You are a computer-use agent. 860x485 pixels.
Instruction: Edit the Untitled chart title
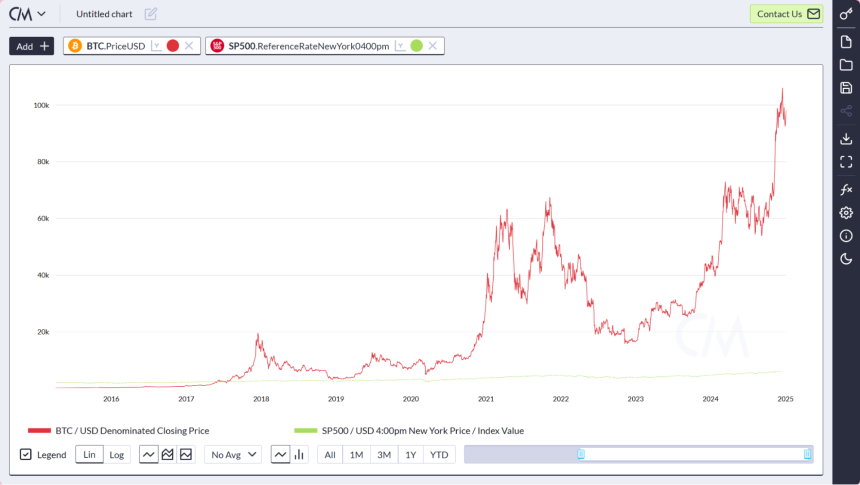point(151,14)
